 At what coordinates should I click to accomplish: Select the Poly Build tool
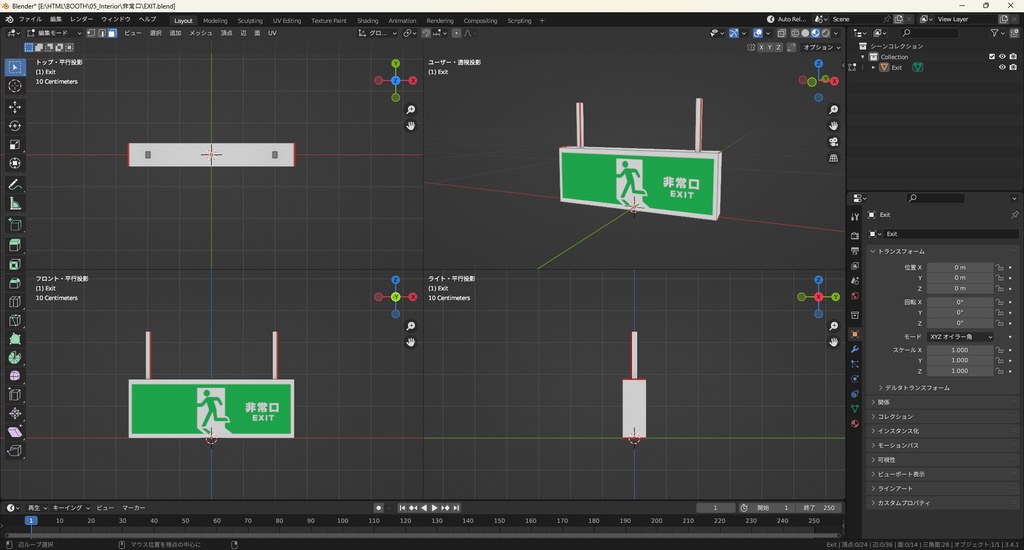click(x=15, y=339)
